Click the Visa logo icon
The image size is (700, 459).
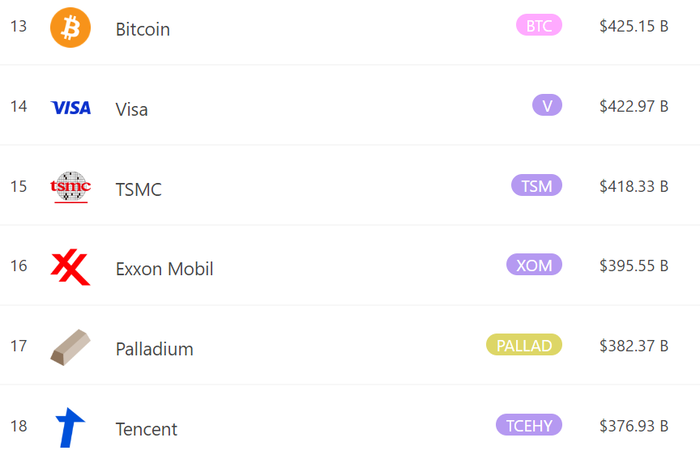point(71,108)
